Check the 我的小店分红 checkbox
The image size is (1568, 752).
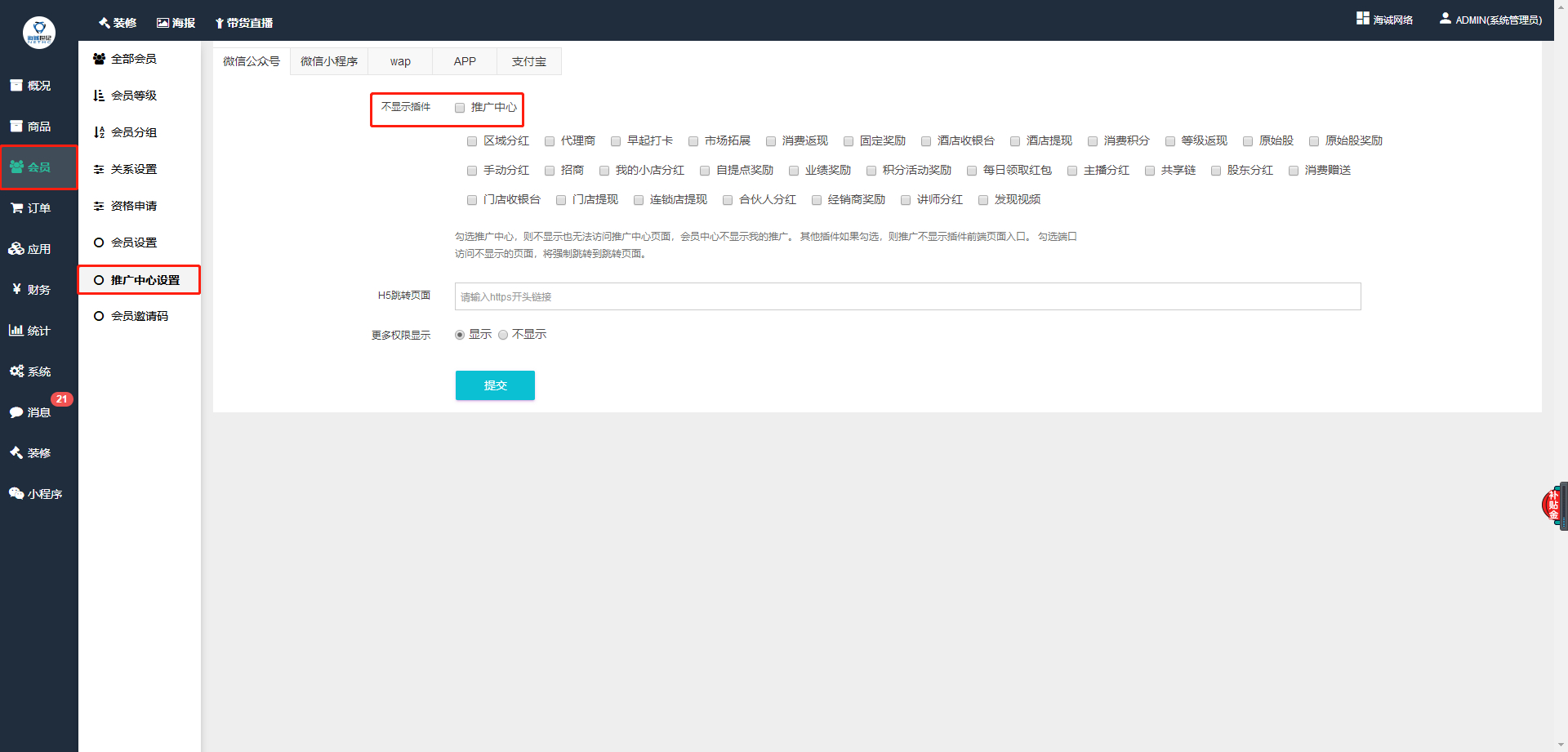pyautogui.click(x=604, y=171)
